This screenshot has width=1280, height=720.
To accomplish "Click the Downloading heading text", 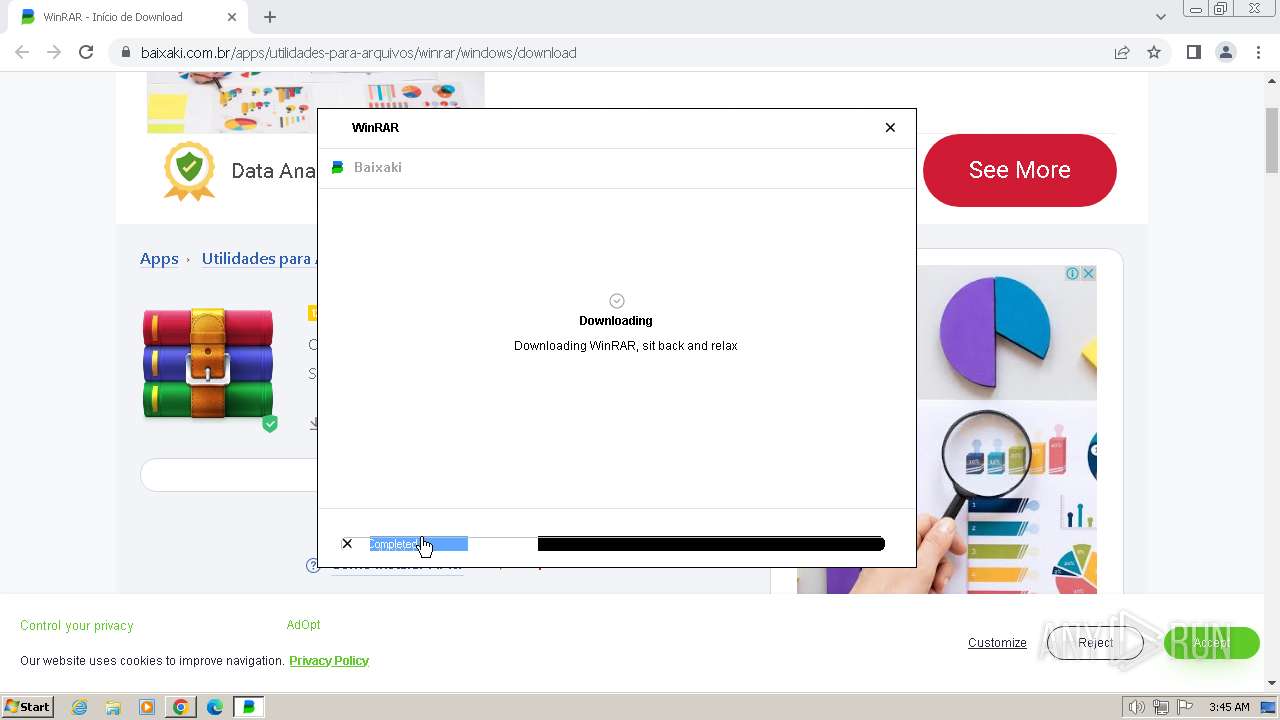I will [616, 321].
